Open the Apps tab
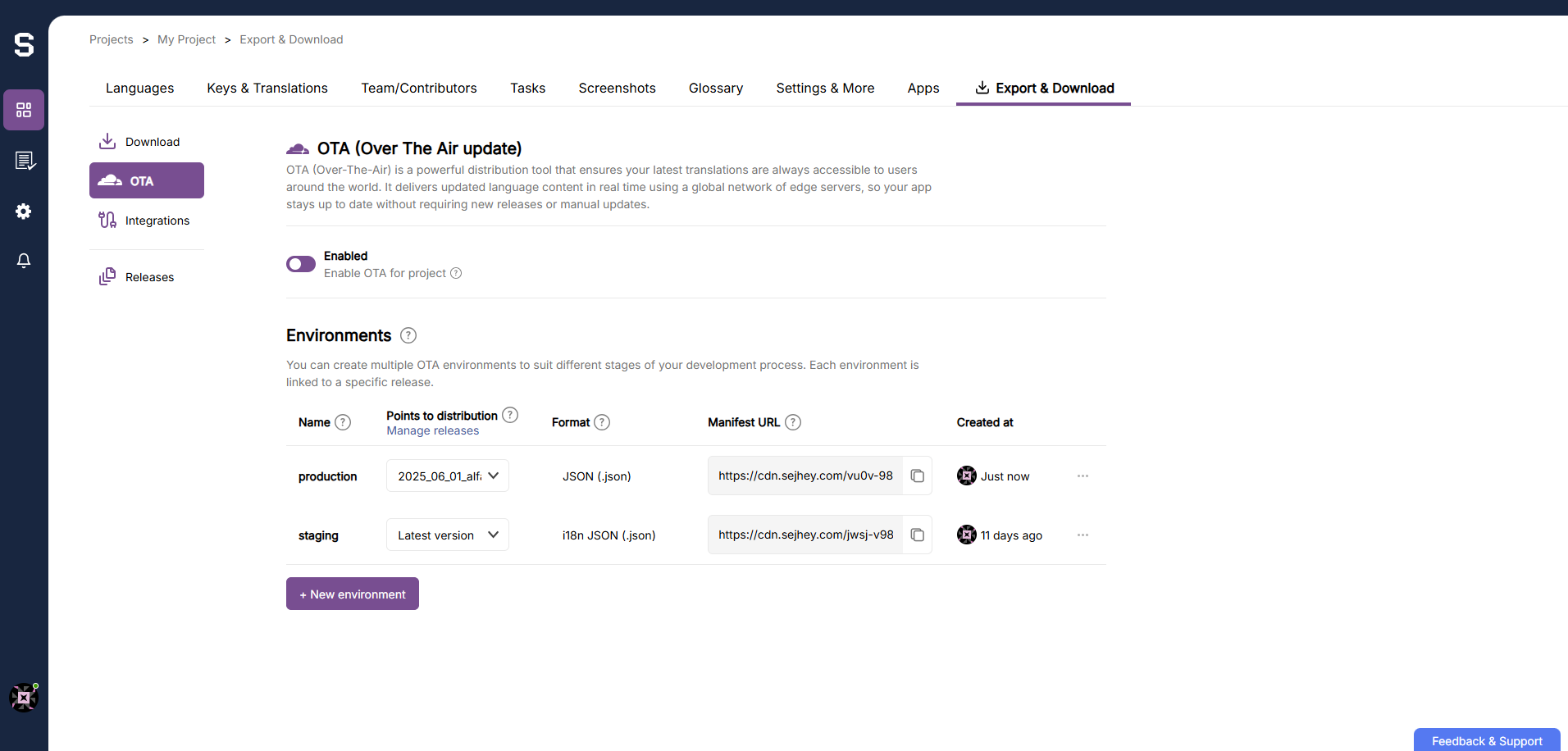 point(923,88)
